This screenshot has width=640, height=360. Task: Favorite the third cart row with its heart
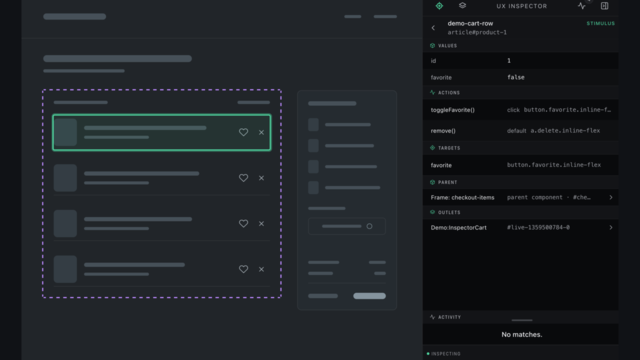(243, 224)
